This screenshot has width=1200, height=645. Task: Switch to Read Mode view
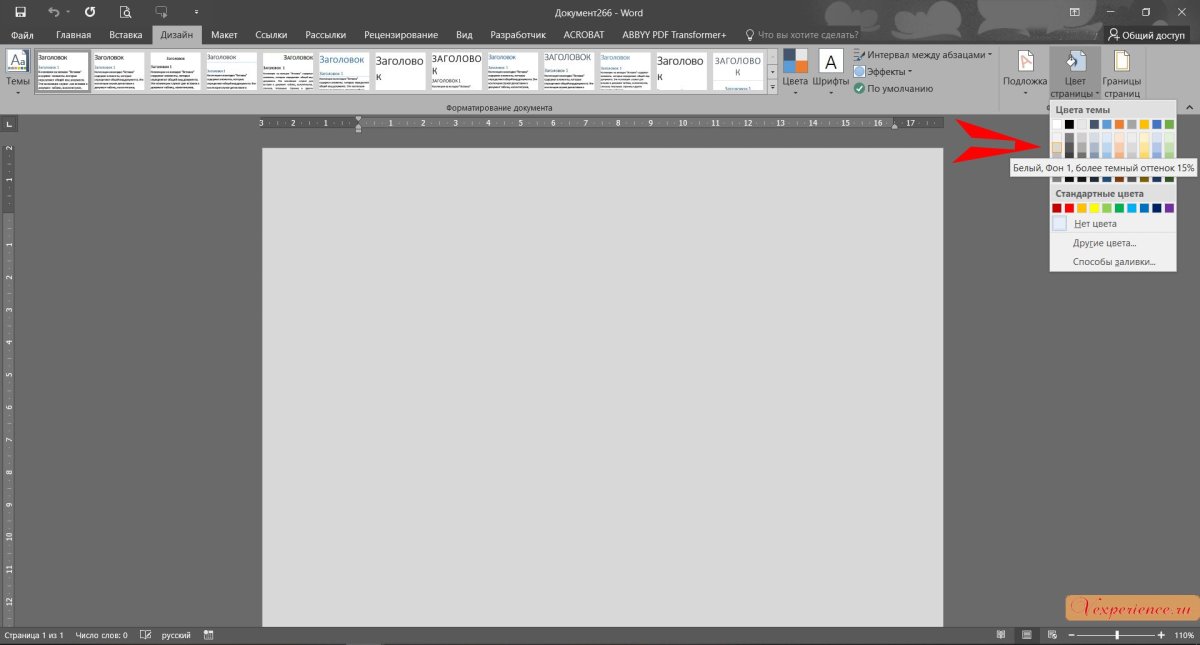click(x=1001, y=635)
